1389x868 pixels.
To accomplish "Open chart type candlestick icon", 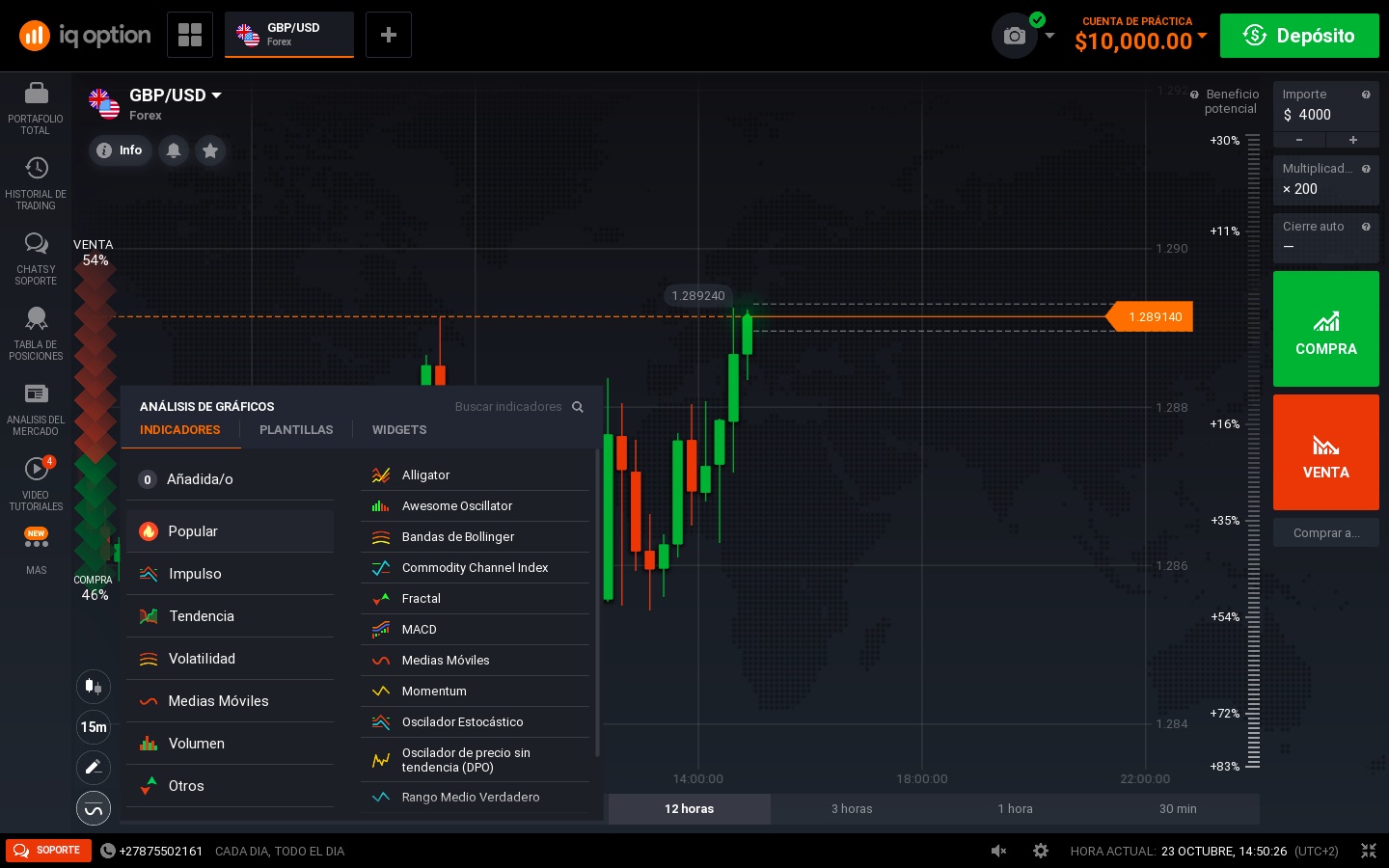I will [x=94, y=686].
